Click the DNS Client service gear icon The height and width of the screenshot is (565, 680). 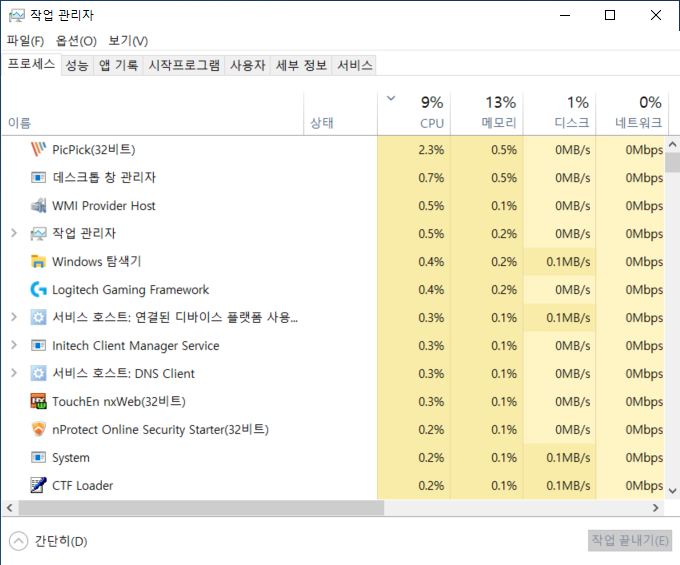[x=38, y=373]
